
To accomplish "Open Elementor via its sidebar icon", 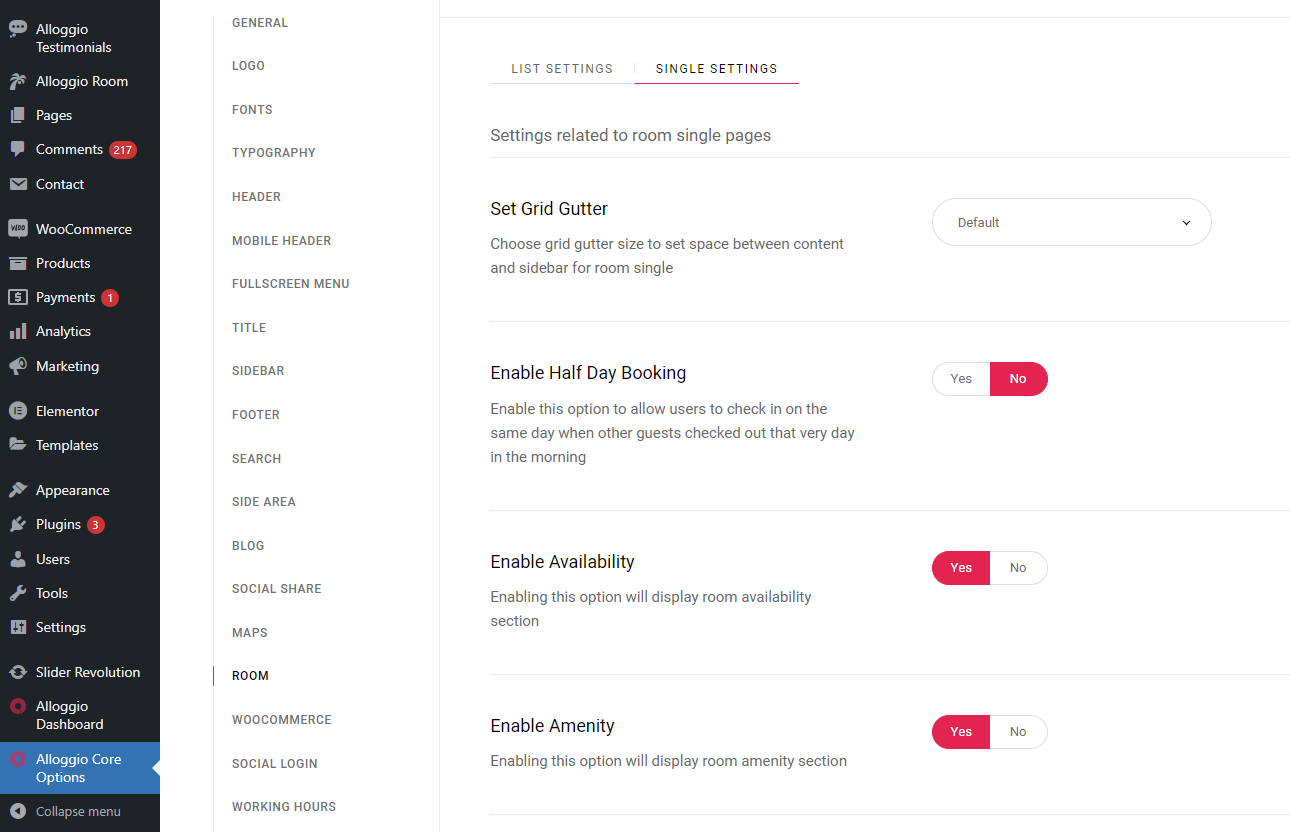I will [x=17, y=411].
